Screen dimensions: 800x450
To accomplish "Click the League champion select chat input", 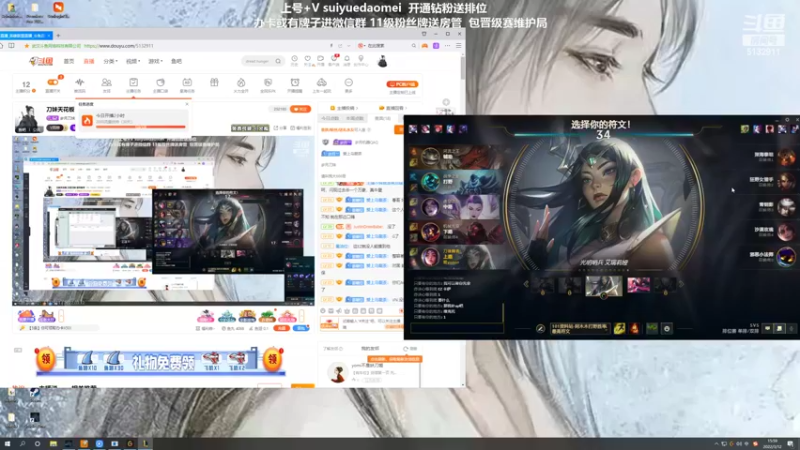I will (x=457, y=329).
